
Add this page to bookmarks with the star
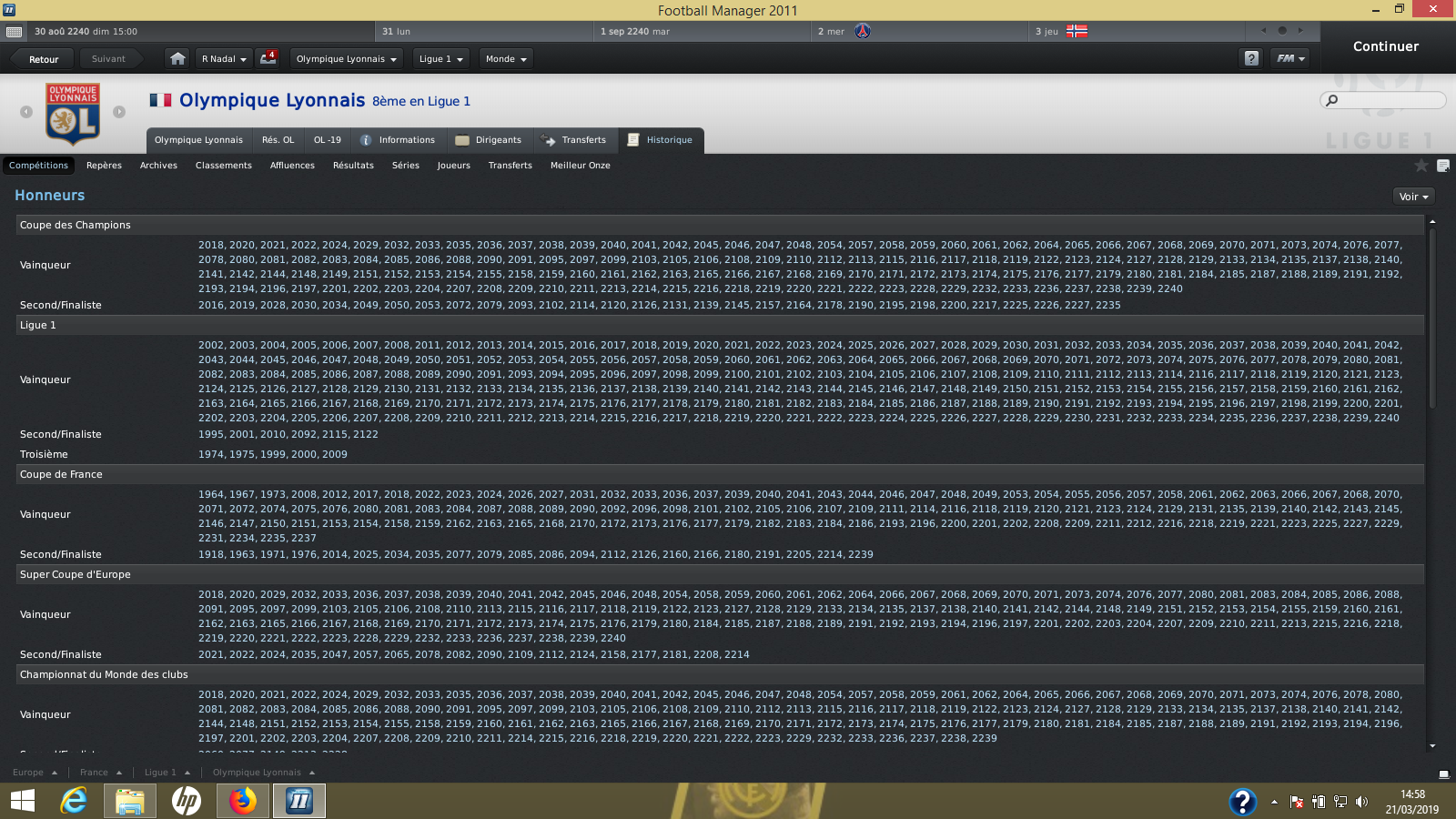point(1421,166)
